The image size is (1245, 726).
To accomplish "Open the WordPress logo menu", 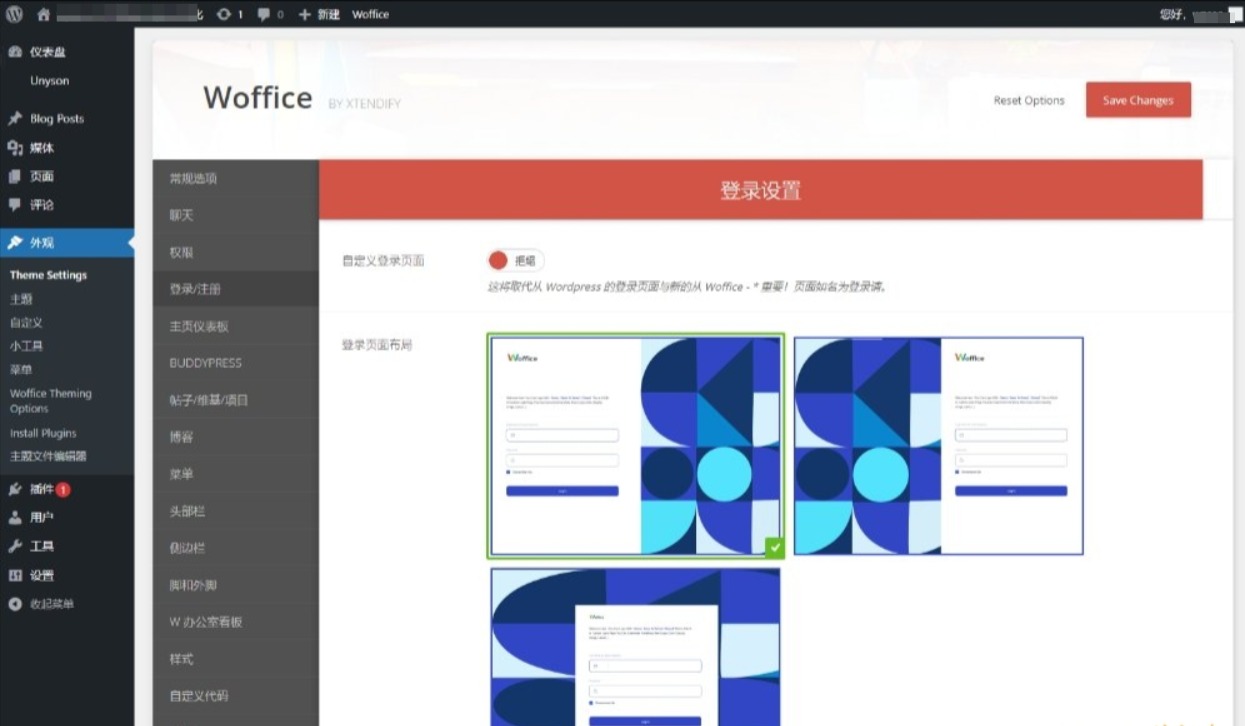I will point(14,14).
